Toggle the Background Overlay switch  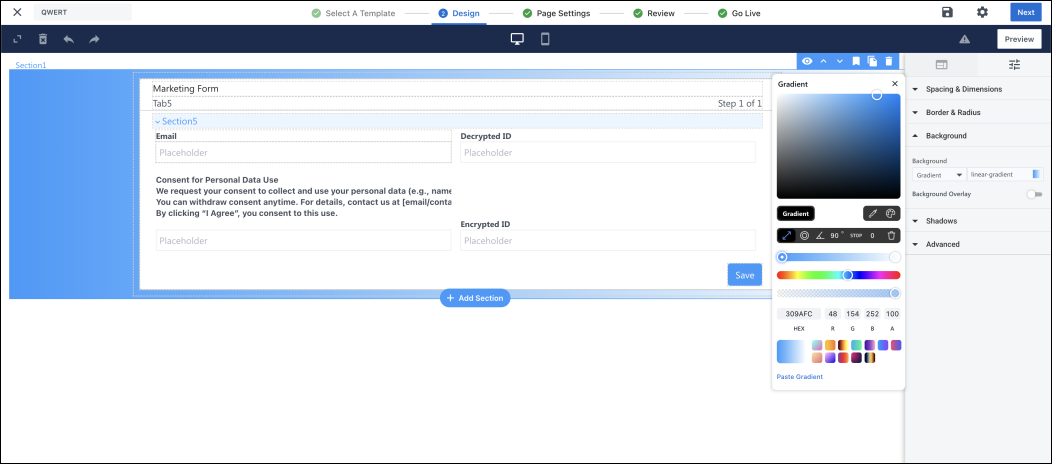click(x=1034, y=194)
